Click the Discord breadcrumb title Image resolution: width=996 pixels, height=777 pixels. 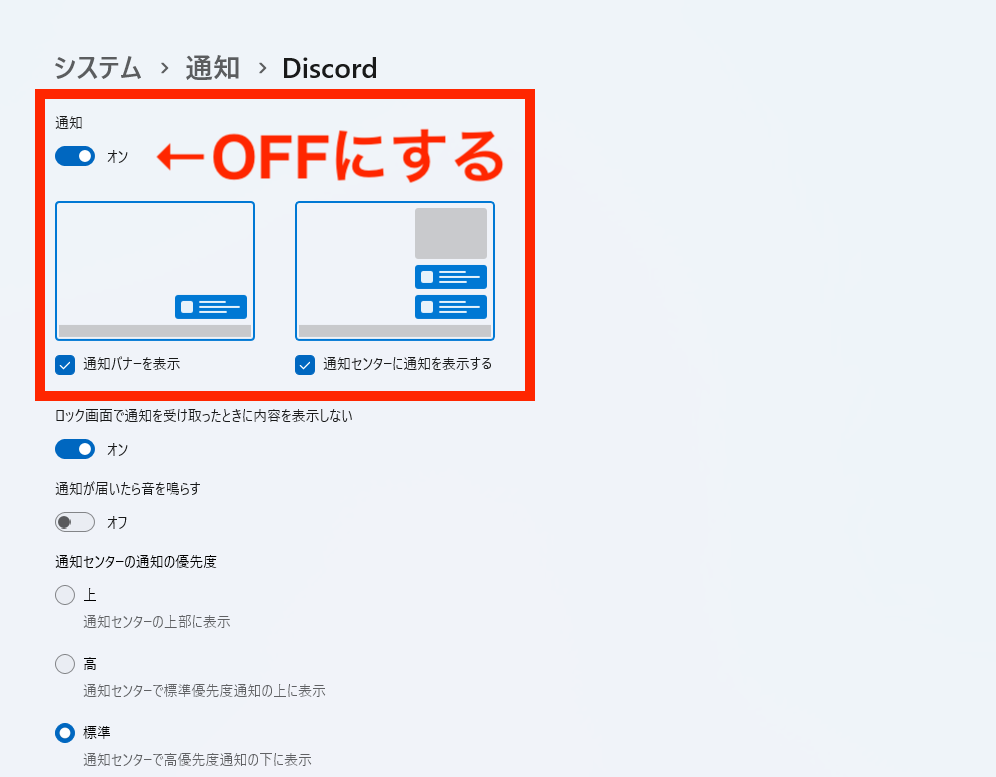point(330,68)
